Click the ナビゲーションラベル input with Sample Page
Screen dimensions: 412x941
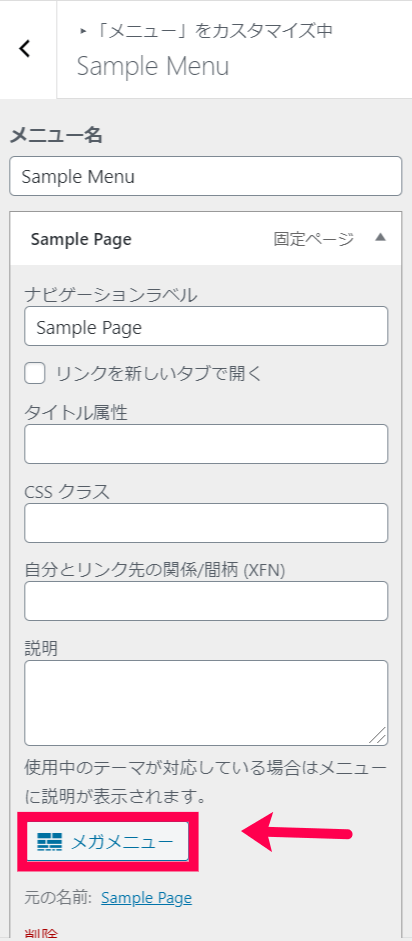(x=206, y=326)
